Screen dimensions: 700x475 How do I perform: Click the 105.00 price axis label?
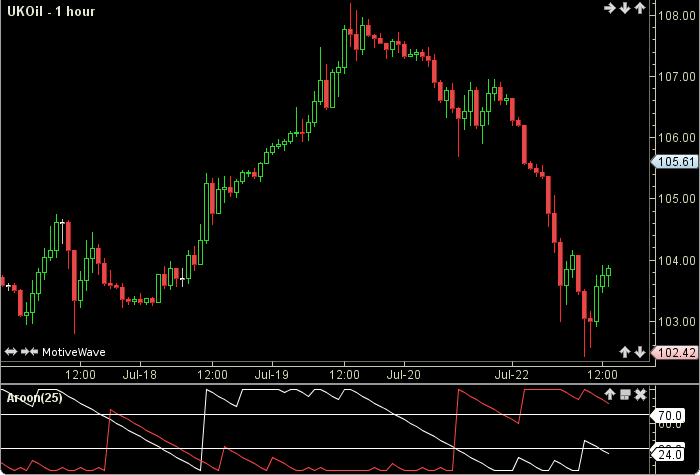(677, 198)
